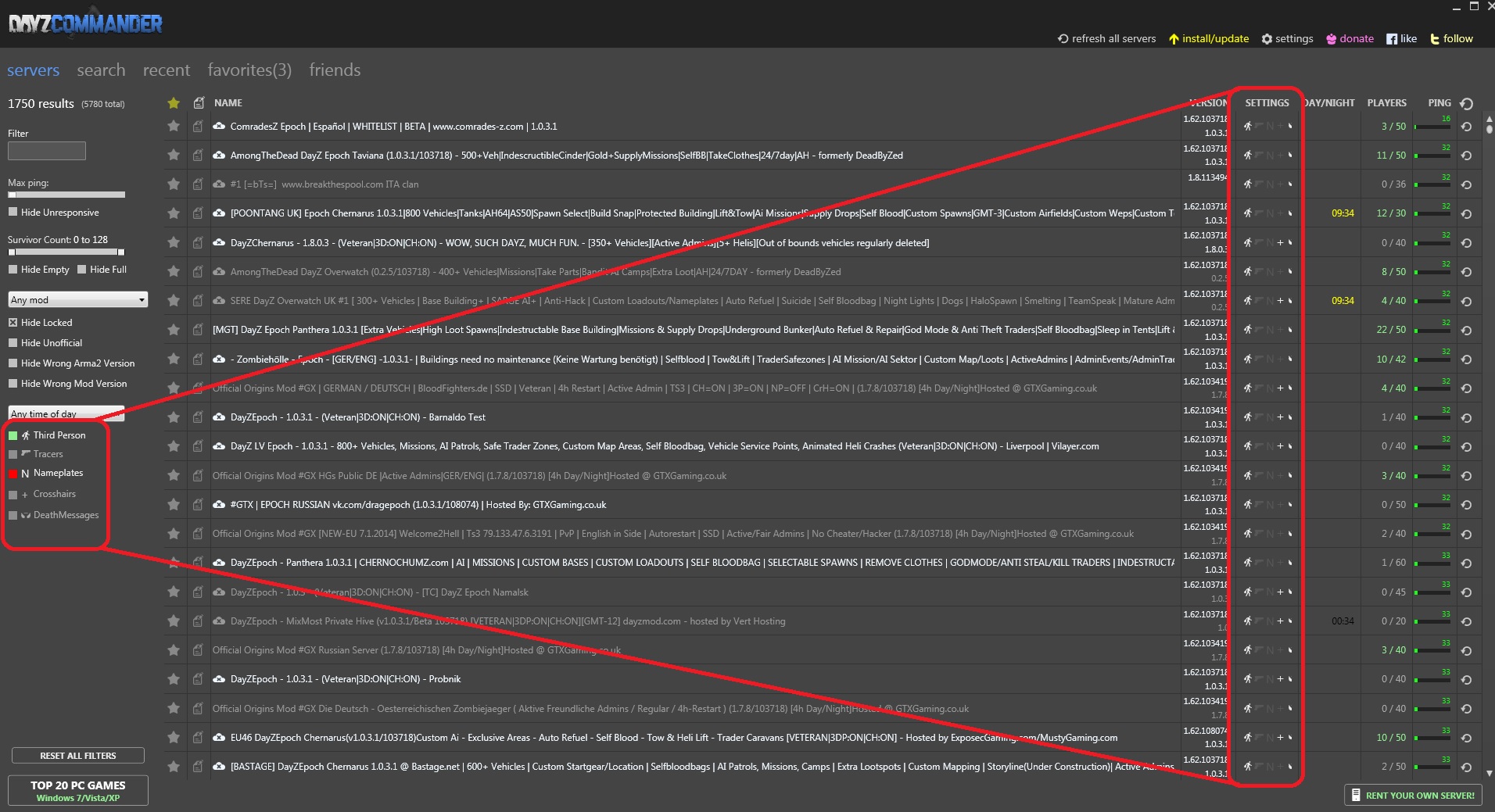
Task: Refresh the ComradesZ Epoch server row
Action: (x=1466, y=127)
